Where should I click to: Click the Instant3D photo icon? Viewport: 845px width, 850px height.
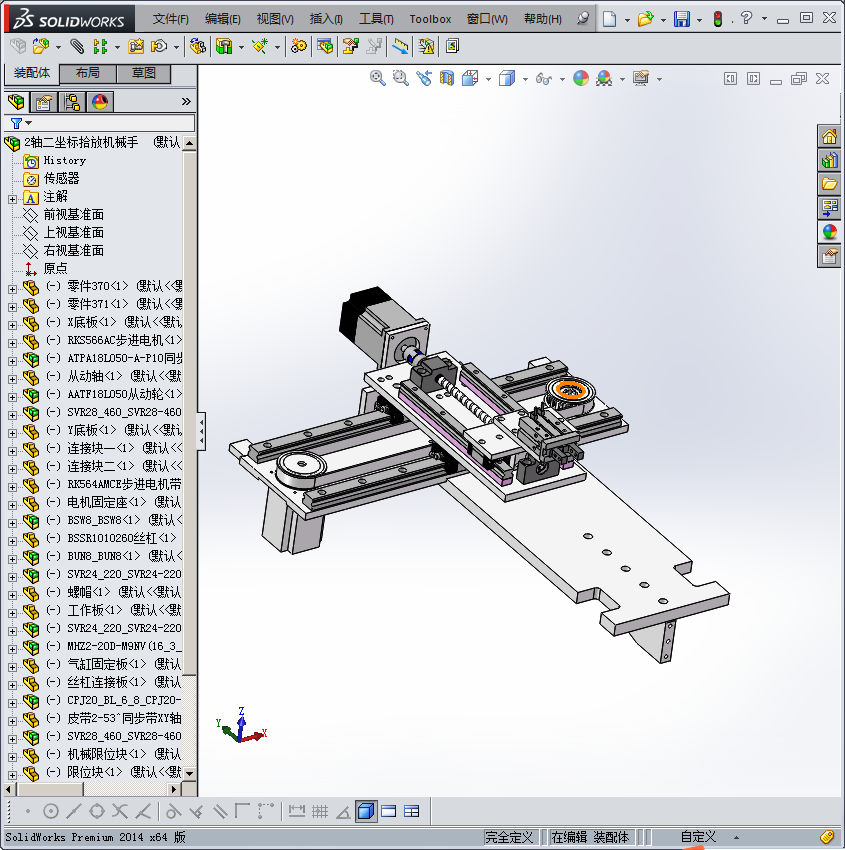tap(452, 47)
